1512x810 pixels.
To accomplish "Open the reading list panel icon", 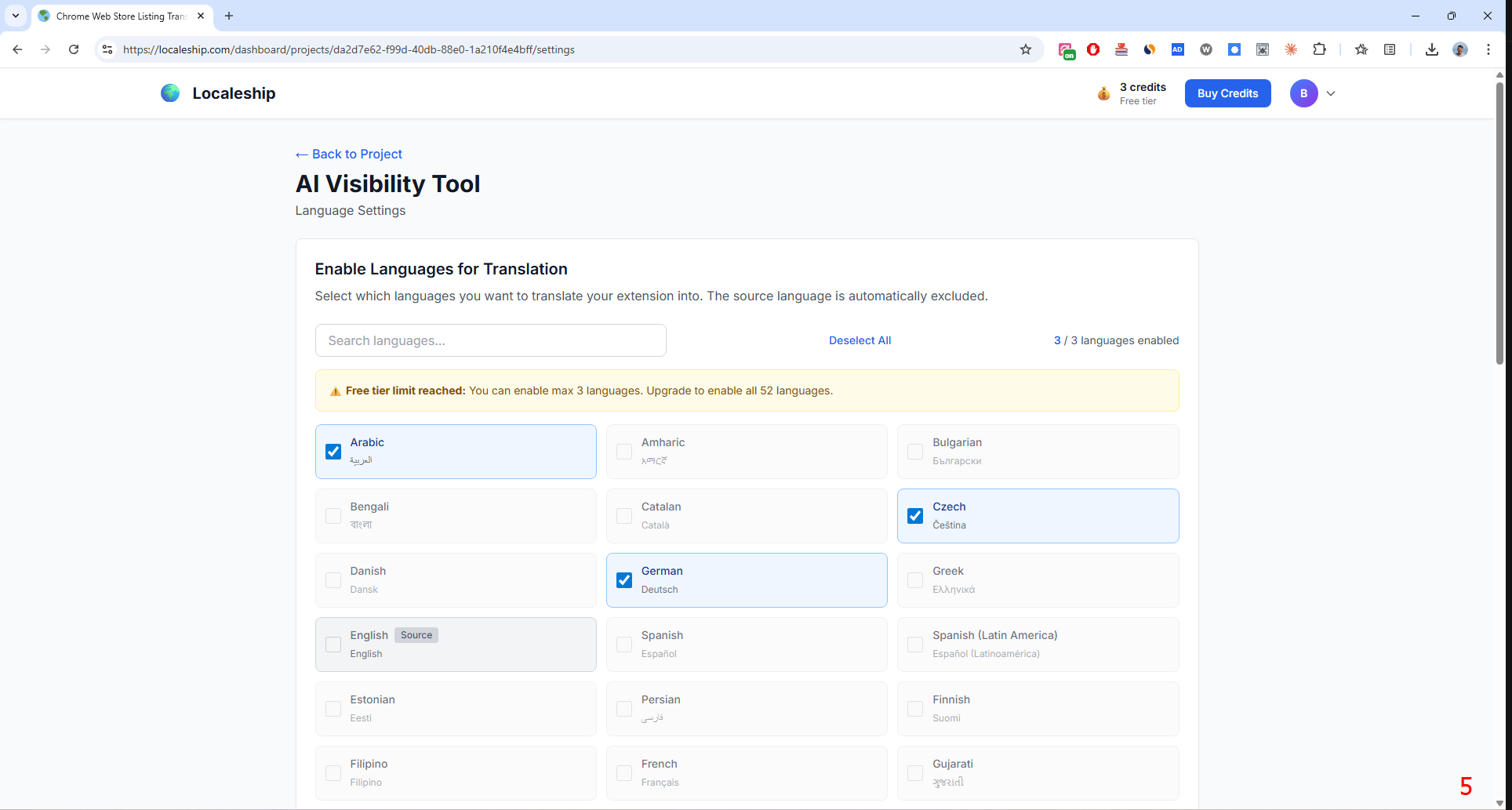I will (1389, 49).
